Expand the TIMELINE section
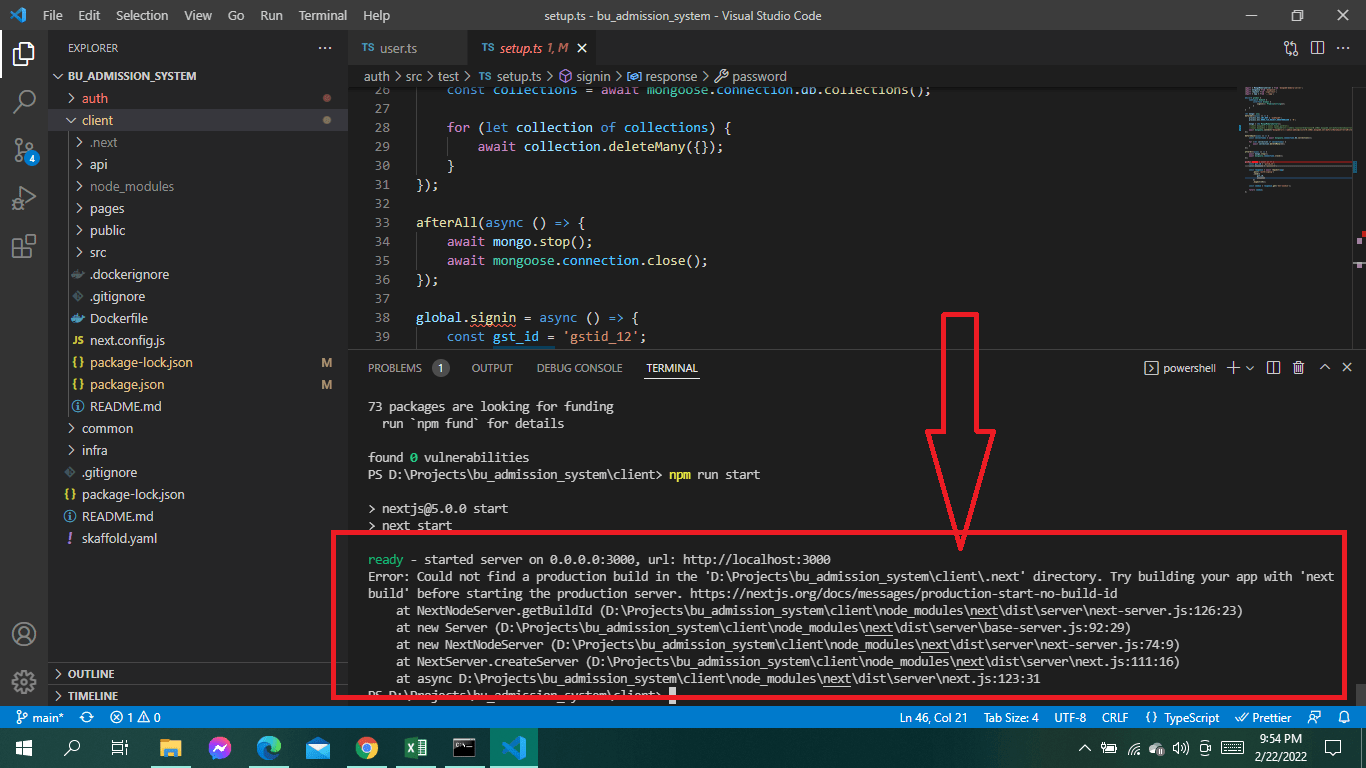 [x=197, y=696]
